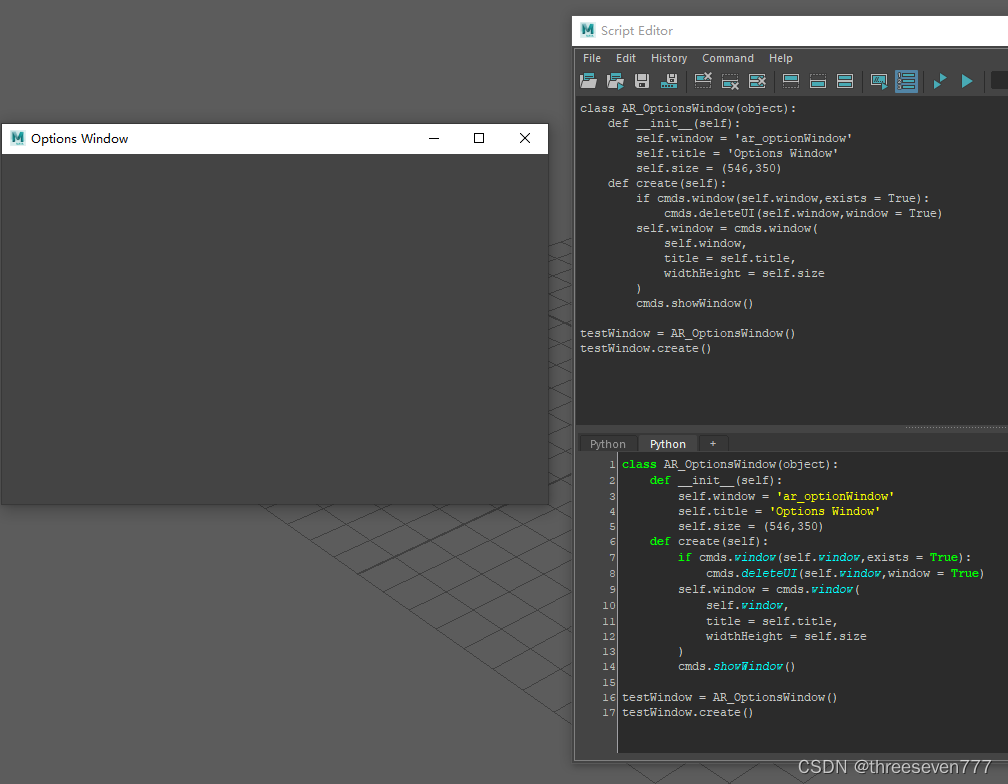Click 'testWindow.create()' in history output pane
Image resolution: width=1008 pixels, height=784 pixels.
point(645,348)
